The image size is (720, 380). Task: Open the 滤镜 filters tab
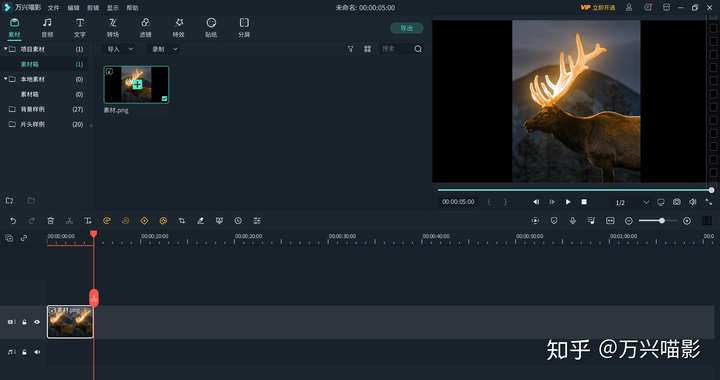tap(145, 28)
